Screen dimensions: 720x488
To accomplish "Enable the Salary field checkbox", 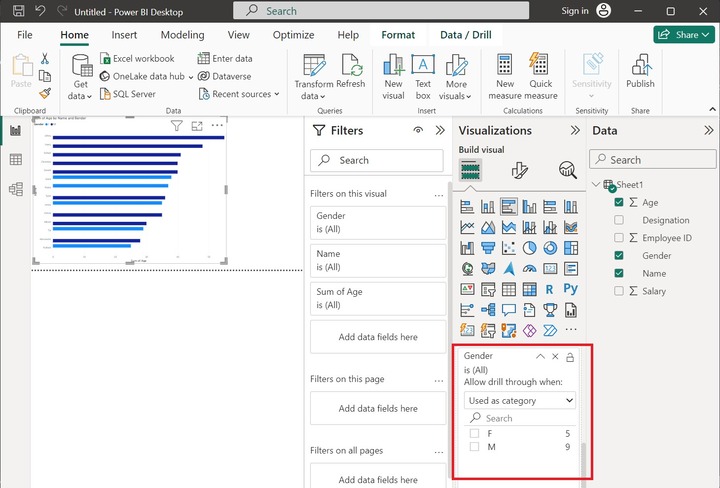I will click(619, 291).
